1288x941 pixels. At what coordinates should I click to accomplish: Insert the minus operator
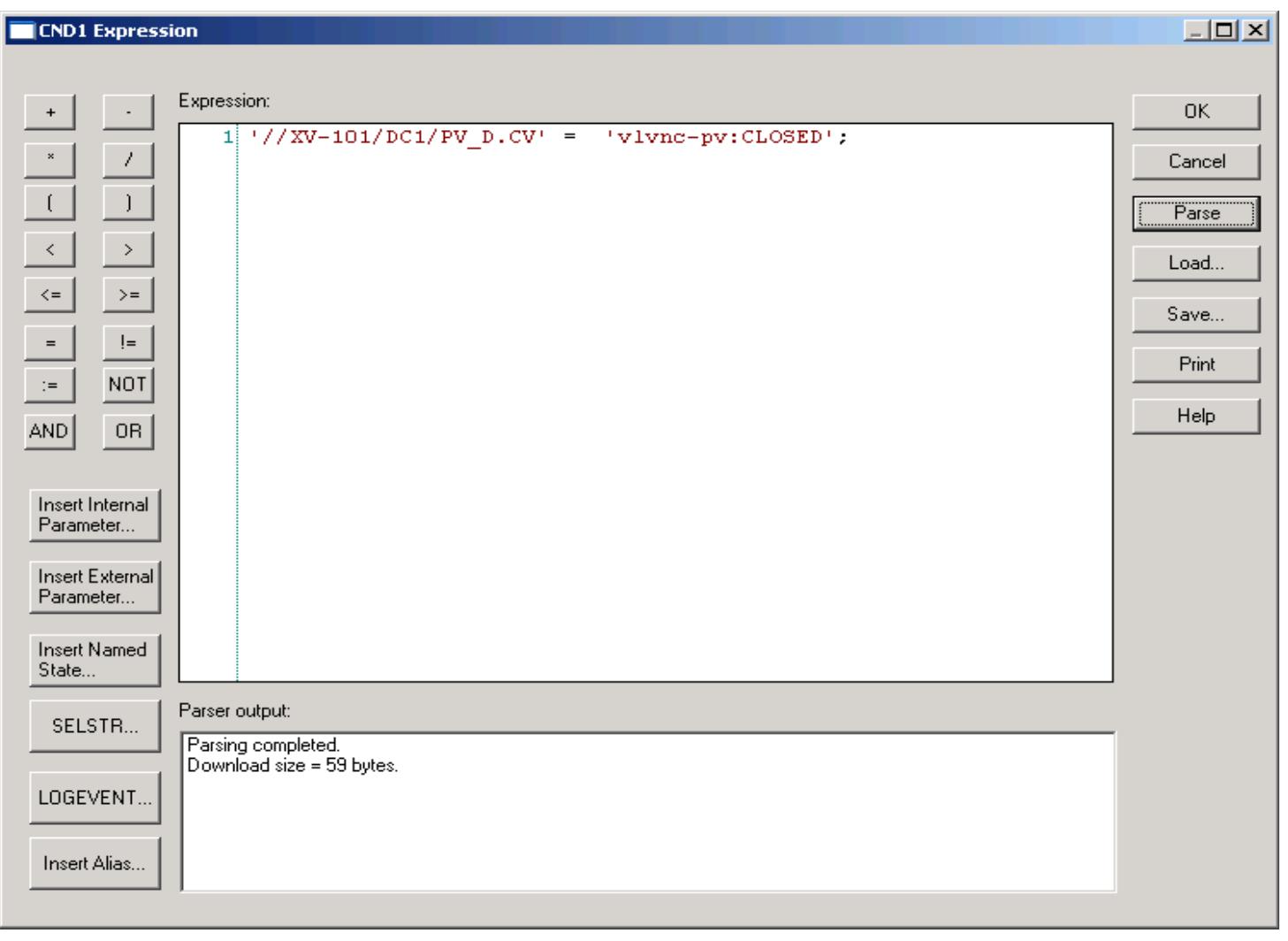point(128,112)
